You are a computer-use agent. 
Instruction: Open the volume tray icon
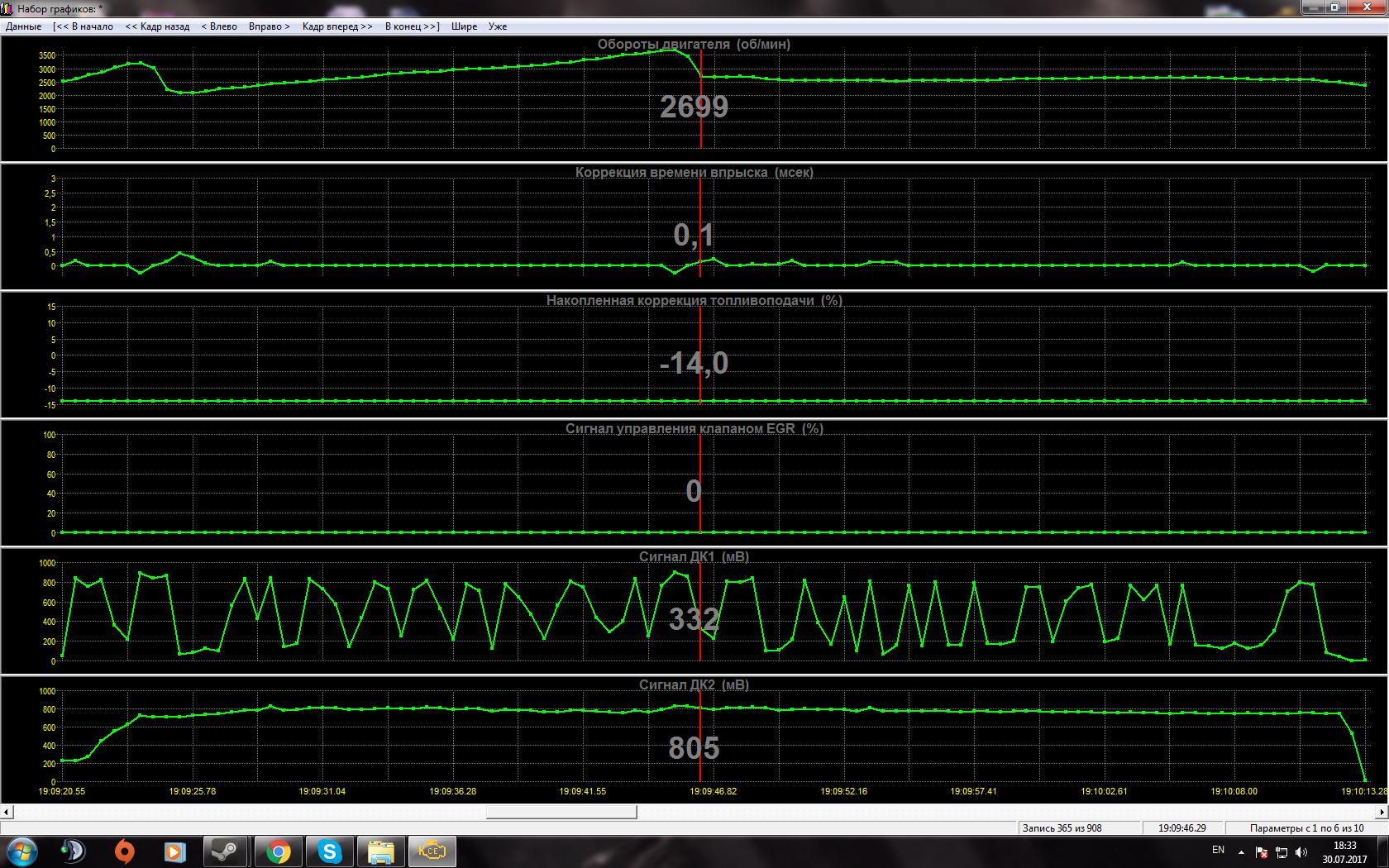[1301, 851]
